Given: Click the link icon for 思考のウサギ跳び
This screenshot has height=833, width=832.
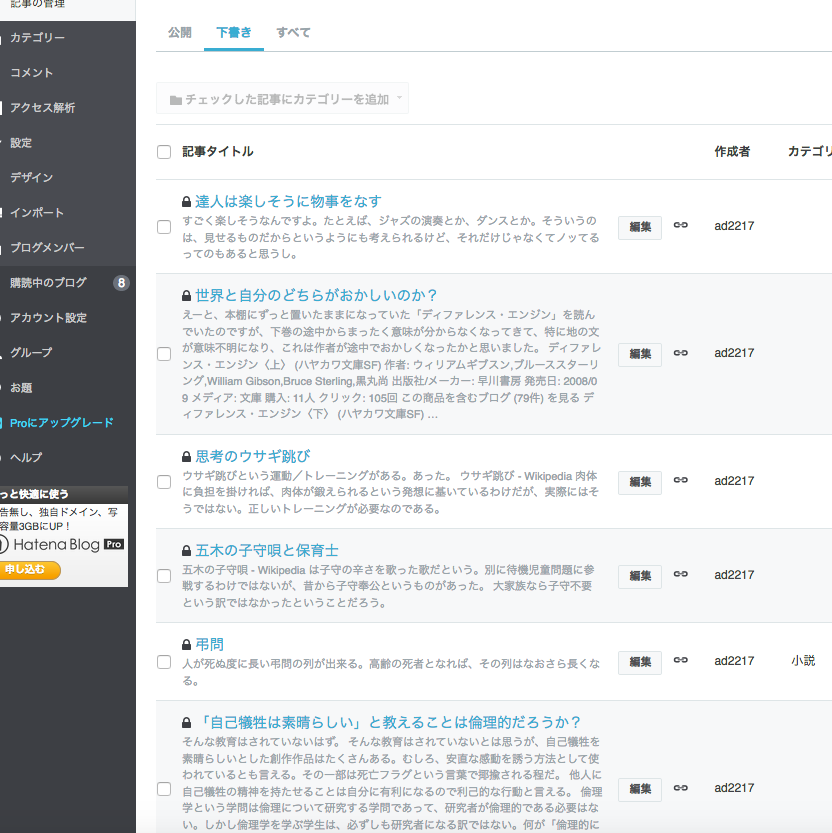Looking at the screenshot, I should point(681,480).
